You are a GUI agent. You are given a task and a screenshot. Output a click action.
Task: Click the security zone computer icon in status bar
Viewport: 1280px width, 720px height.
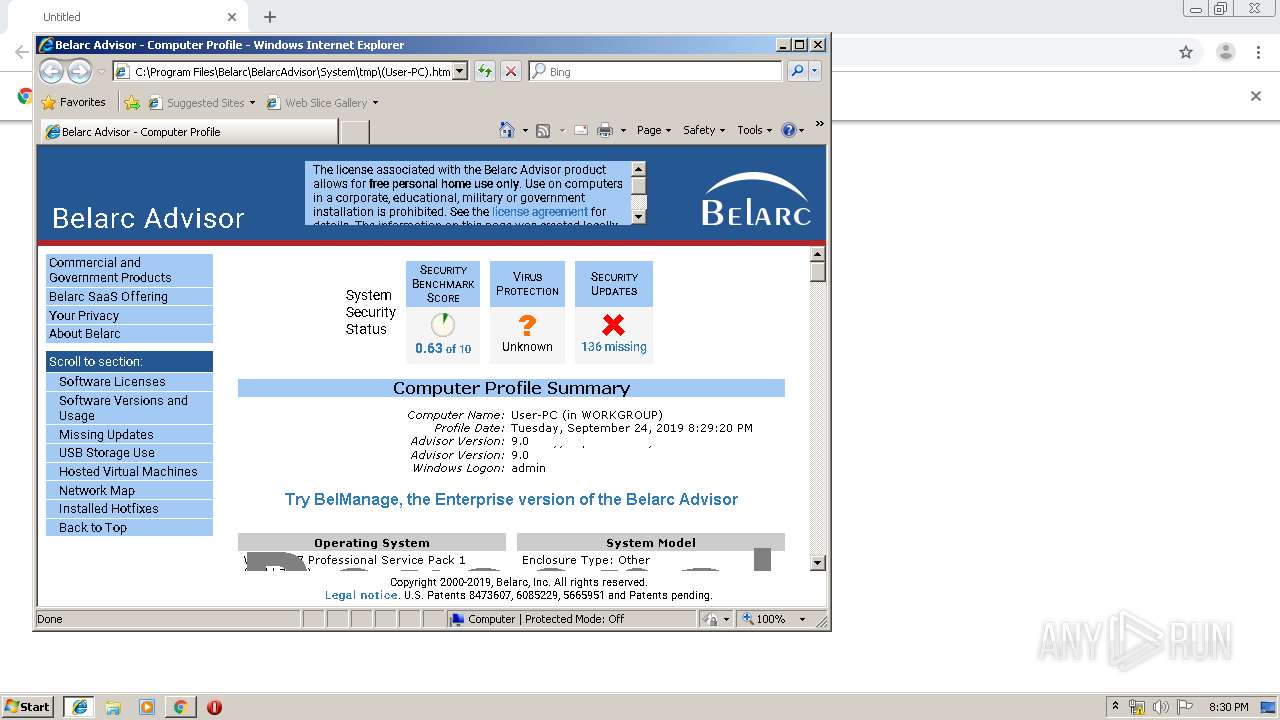[x=458, y=619]
